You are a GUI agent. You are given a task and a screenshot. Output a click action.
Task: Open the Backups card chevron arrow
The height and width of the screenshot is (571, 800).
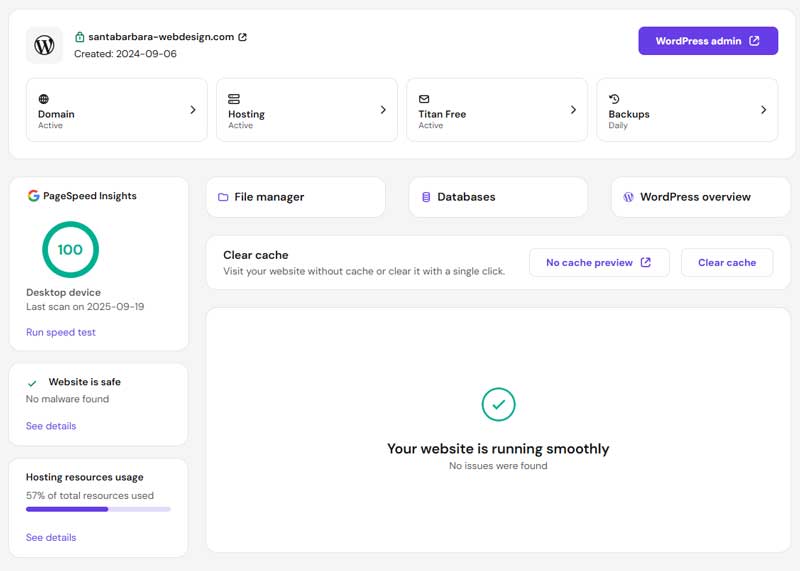tap(763, 110)
